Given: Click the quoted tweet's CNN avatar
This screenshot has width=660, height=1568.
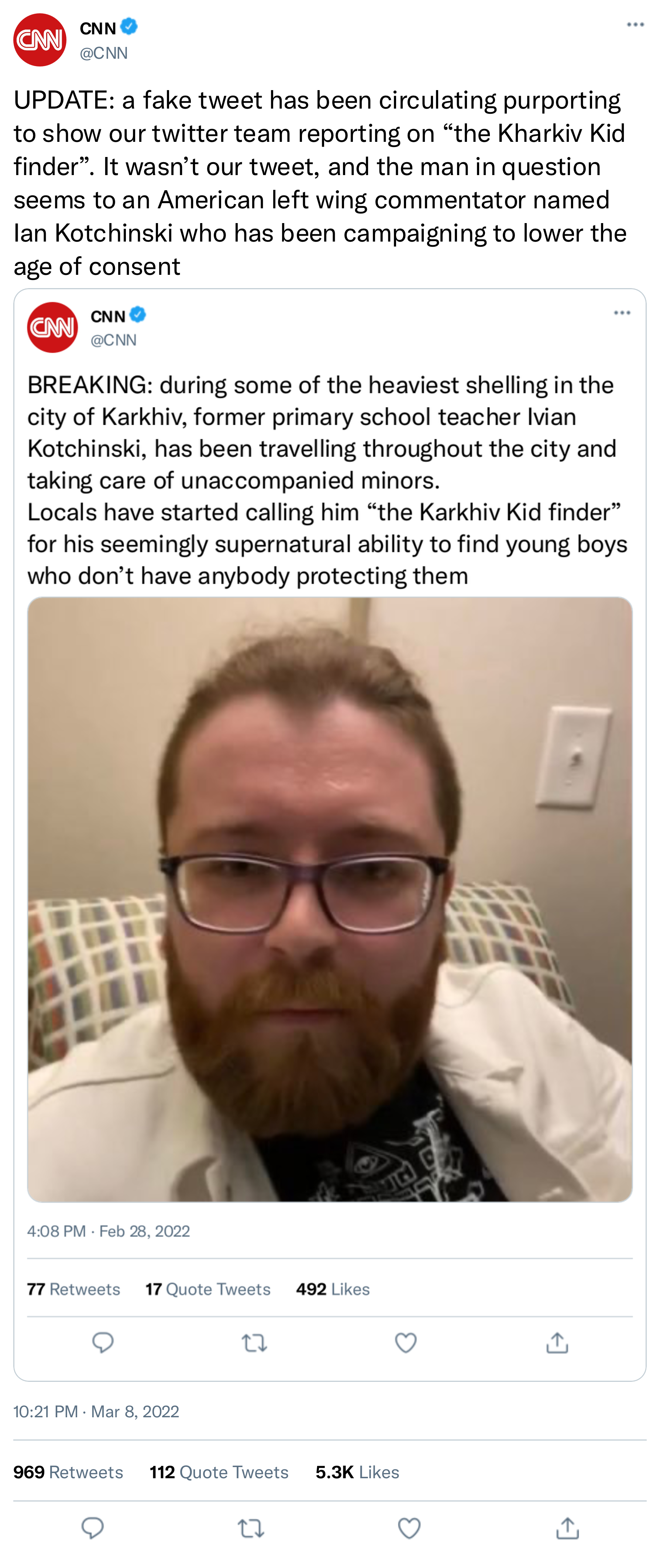Looking at the screenshot, I should pyautogui.click(x=52, y=328).
